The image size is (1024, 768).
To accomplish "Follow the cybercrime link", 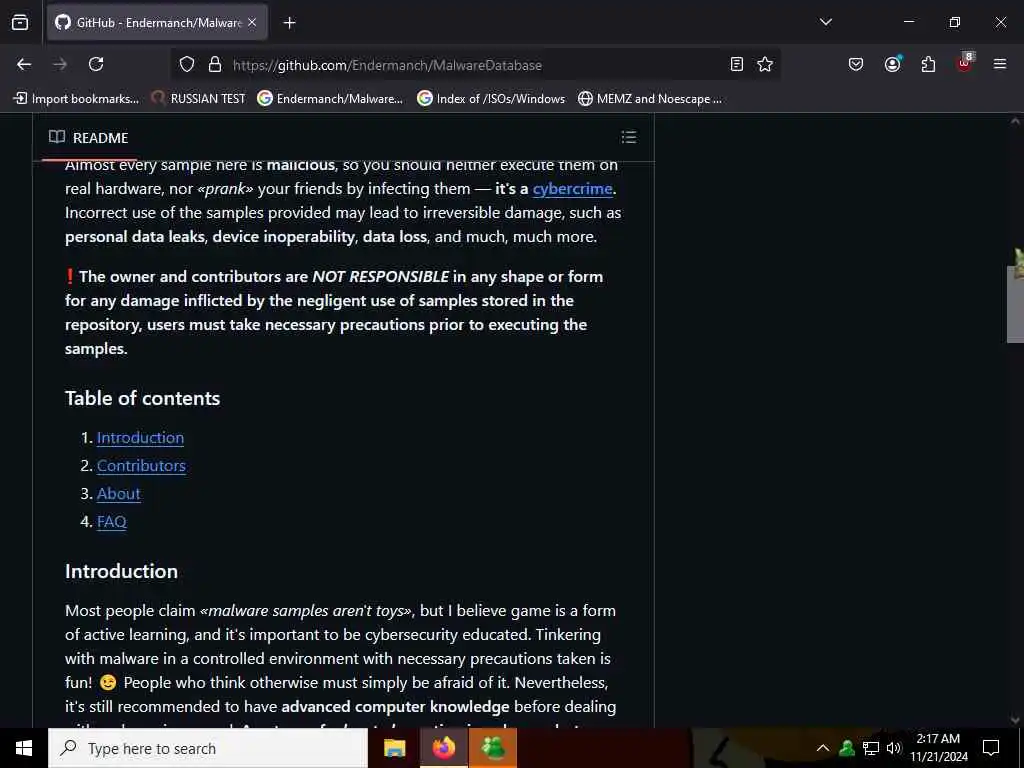I will (572, 189).
